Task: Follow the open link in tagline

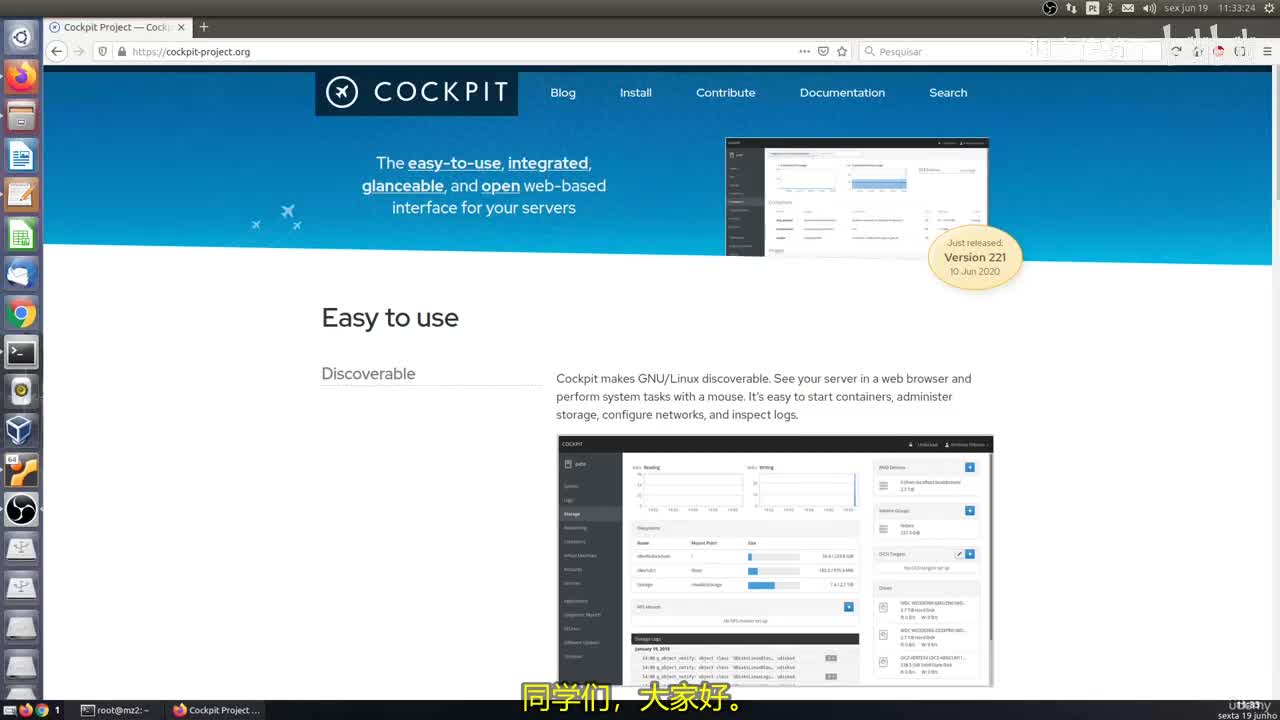Action: tap(501, 186)
